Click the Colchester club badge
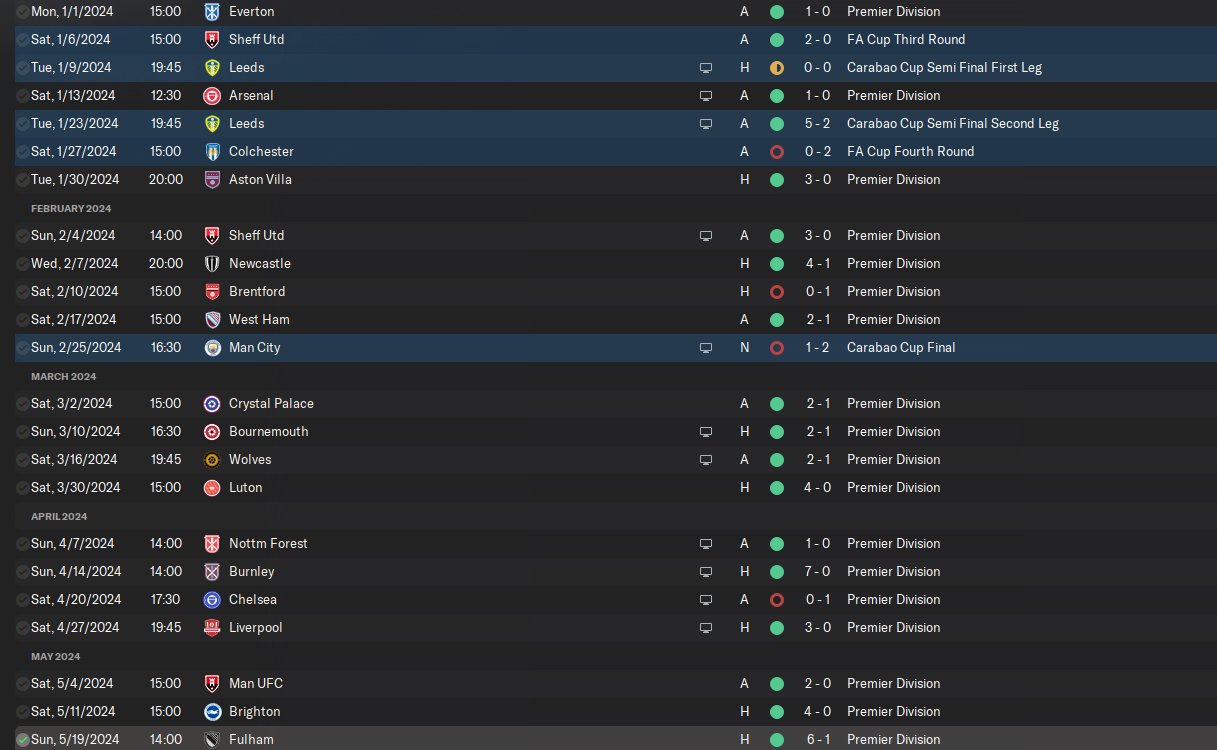Screen dimensions: 1217x750 coord(212,152)
